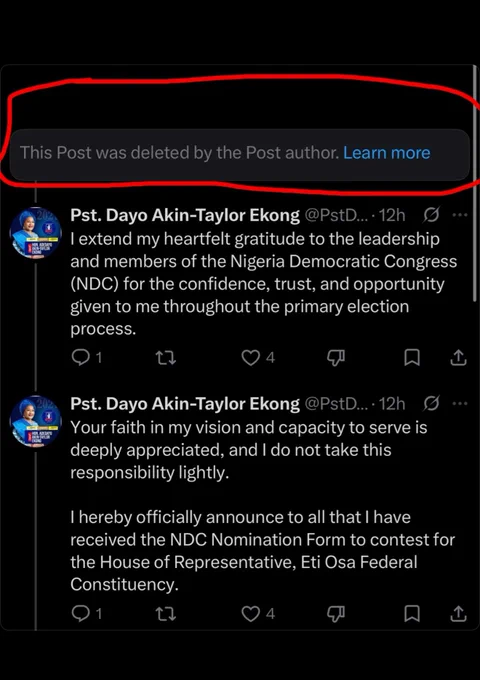Click the thread scrollbar on right edge

tap(475, 183)
